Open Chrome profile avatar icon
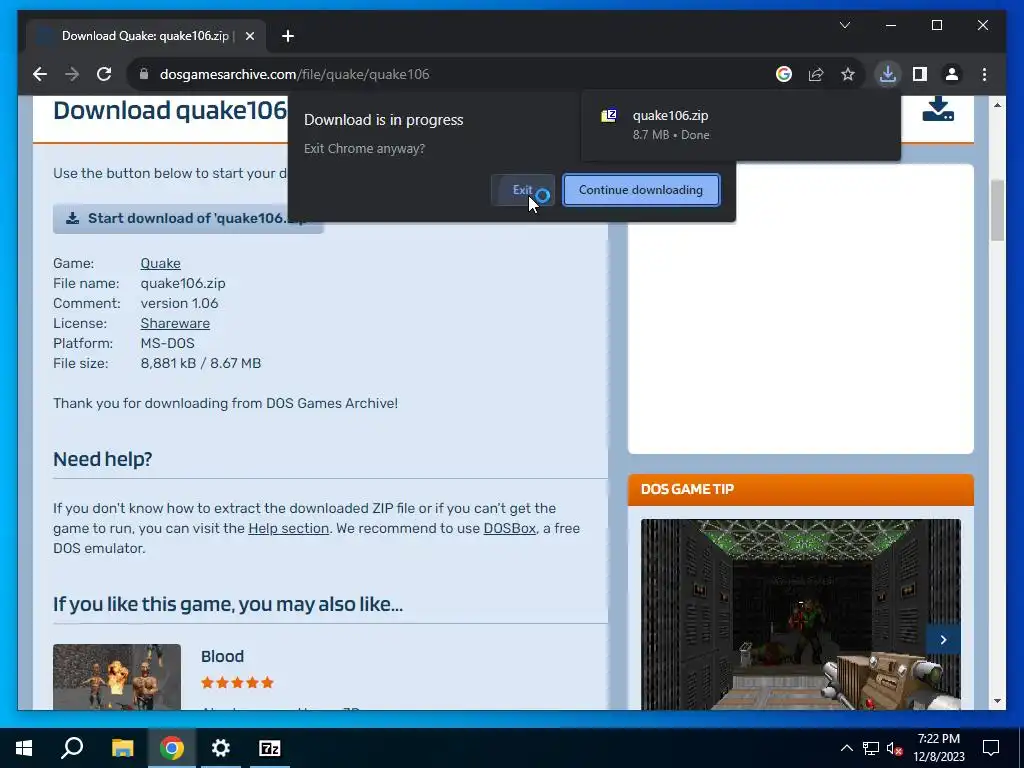 tap(952, 74)
